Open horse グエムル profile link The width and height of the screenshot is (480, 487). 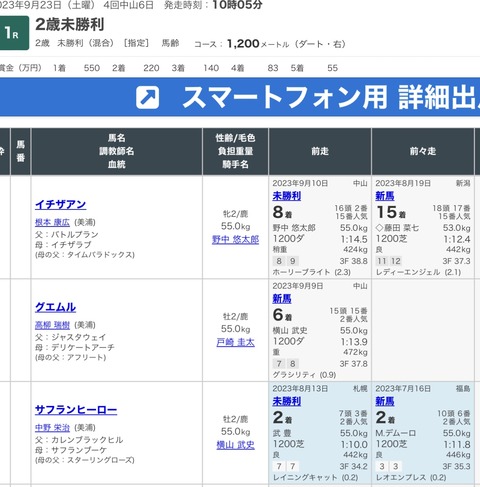click(x=55, y=307)
